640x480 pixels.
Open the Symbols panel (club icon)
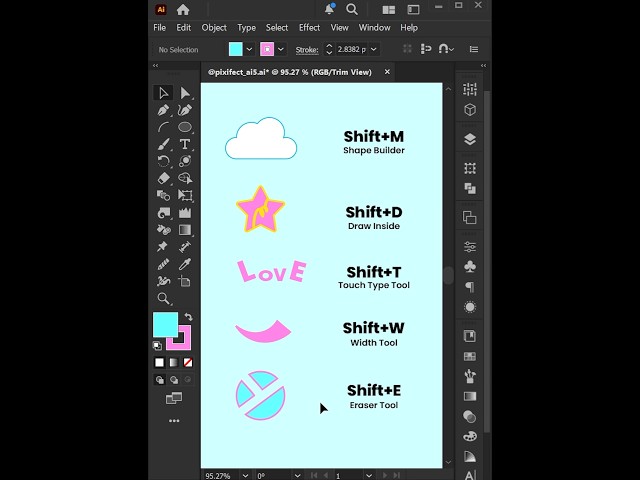point(470,267)
